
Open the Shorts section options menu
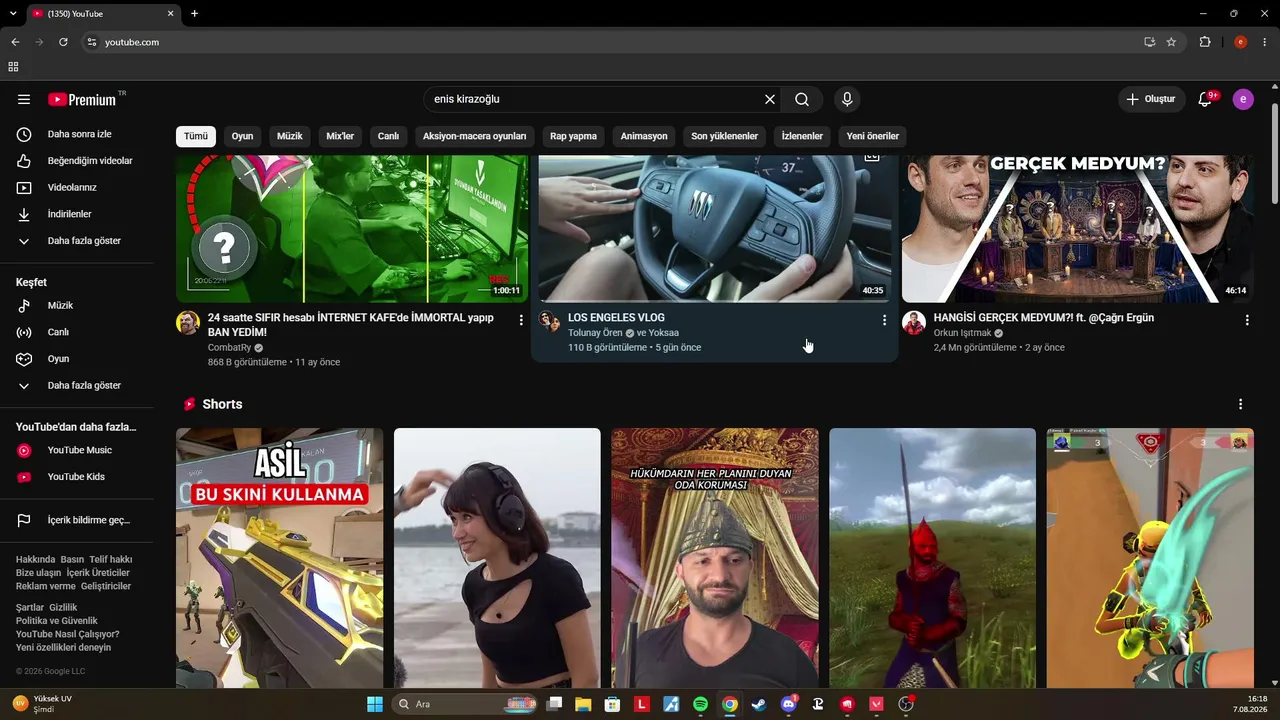click(1241, 404)
